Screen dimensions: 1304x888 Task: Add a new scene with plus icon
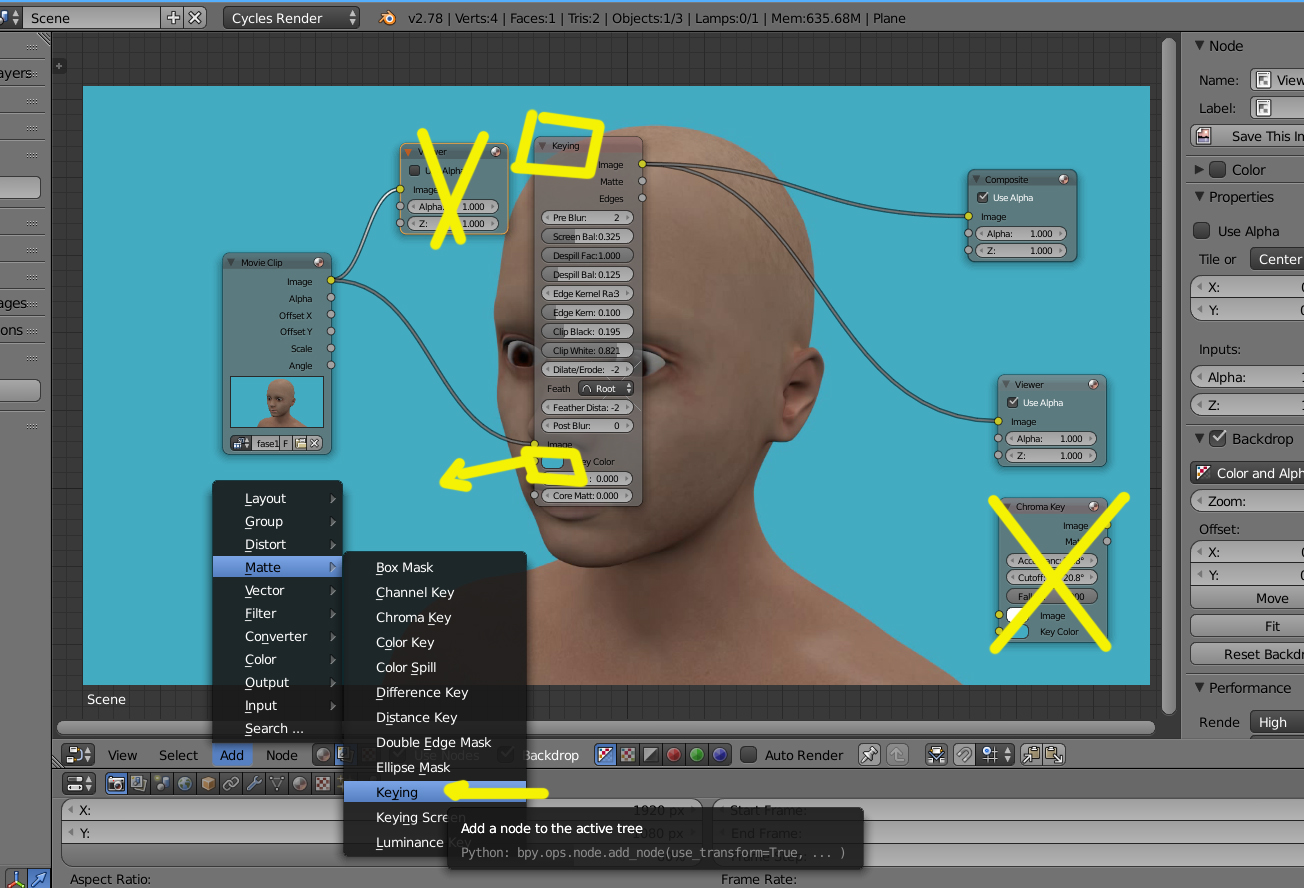click(x=173, y=18)
